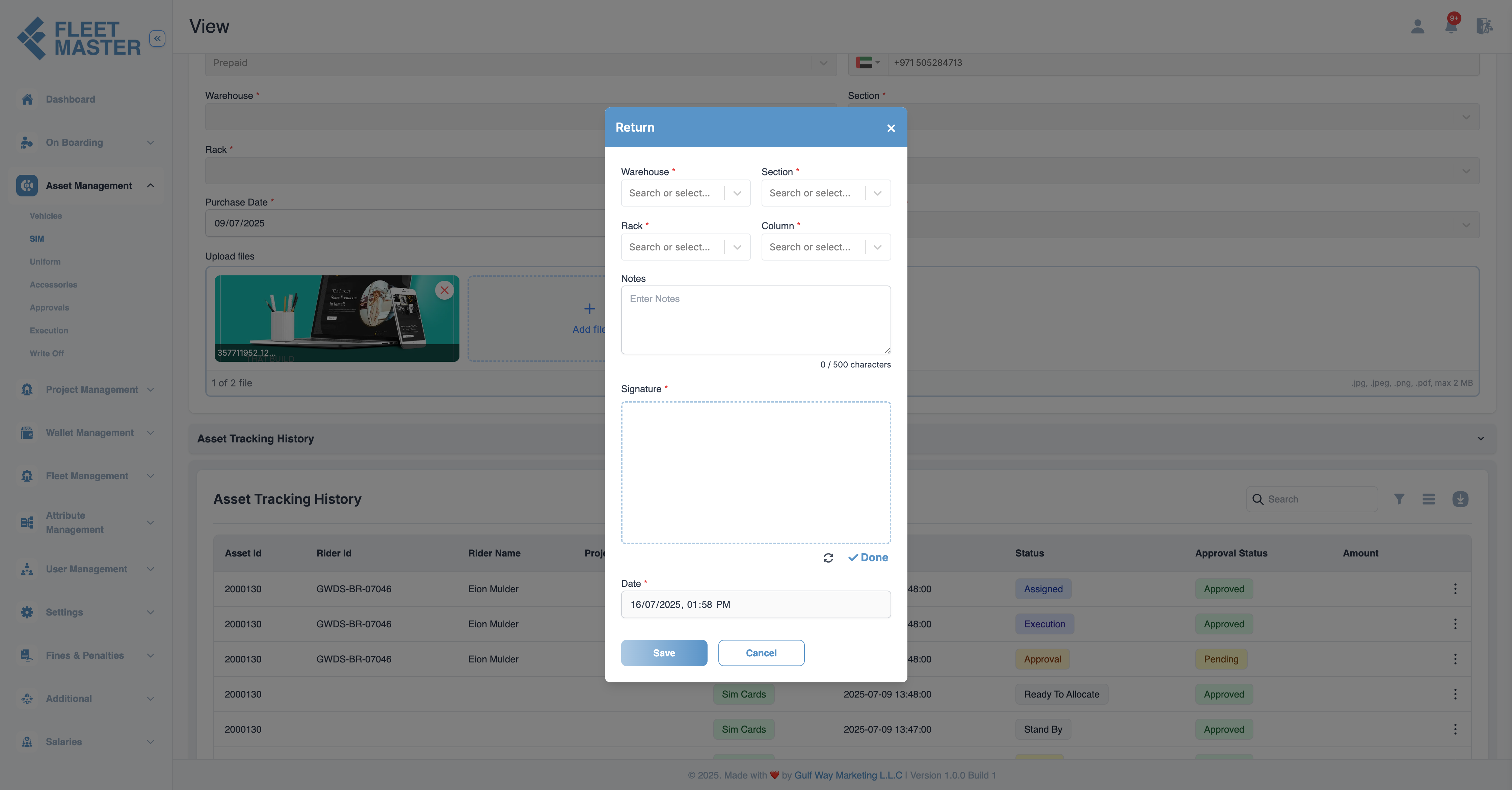Open row actions for the Stand By row

point(1455,729)
